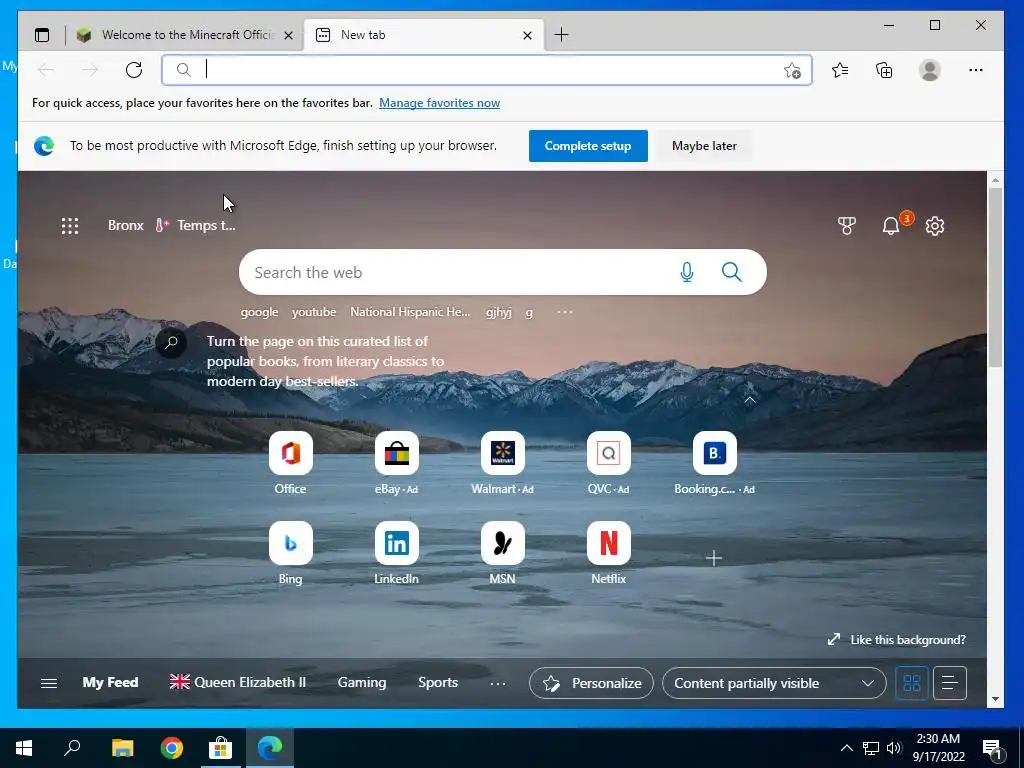Open the user profile avatar
The width and height of the screenshot is (1024, 768).
pos(929,70)
